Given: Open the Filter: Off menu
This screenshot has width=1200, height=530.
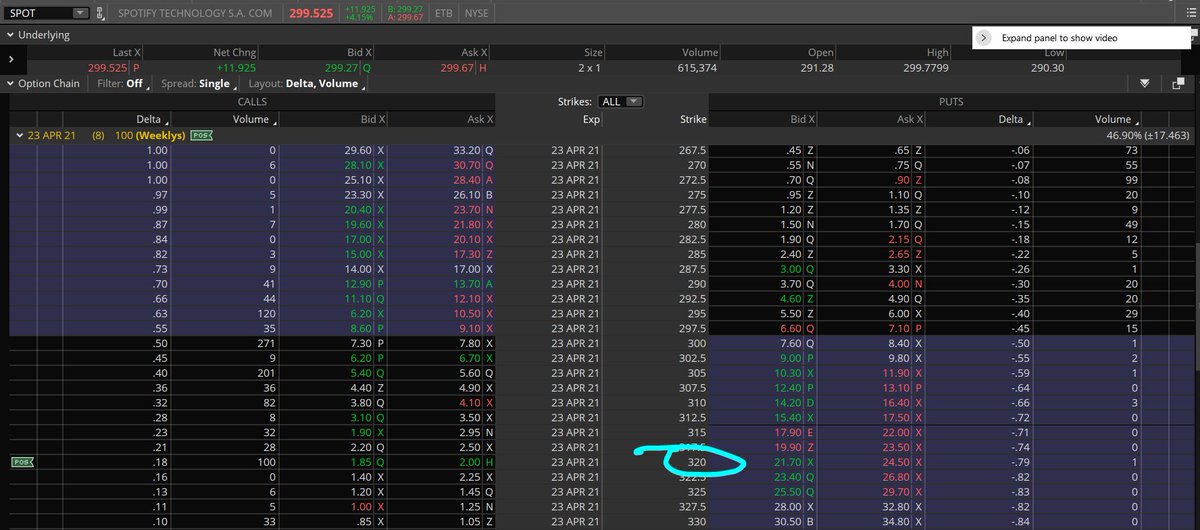Looking at the screenshot, I should pos(122,84).
